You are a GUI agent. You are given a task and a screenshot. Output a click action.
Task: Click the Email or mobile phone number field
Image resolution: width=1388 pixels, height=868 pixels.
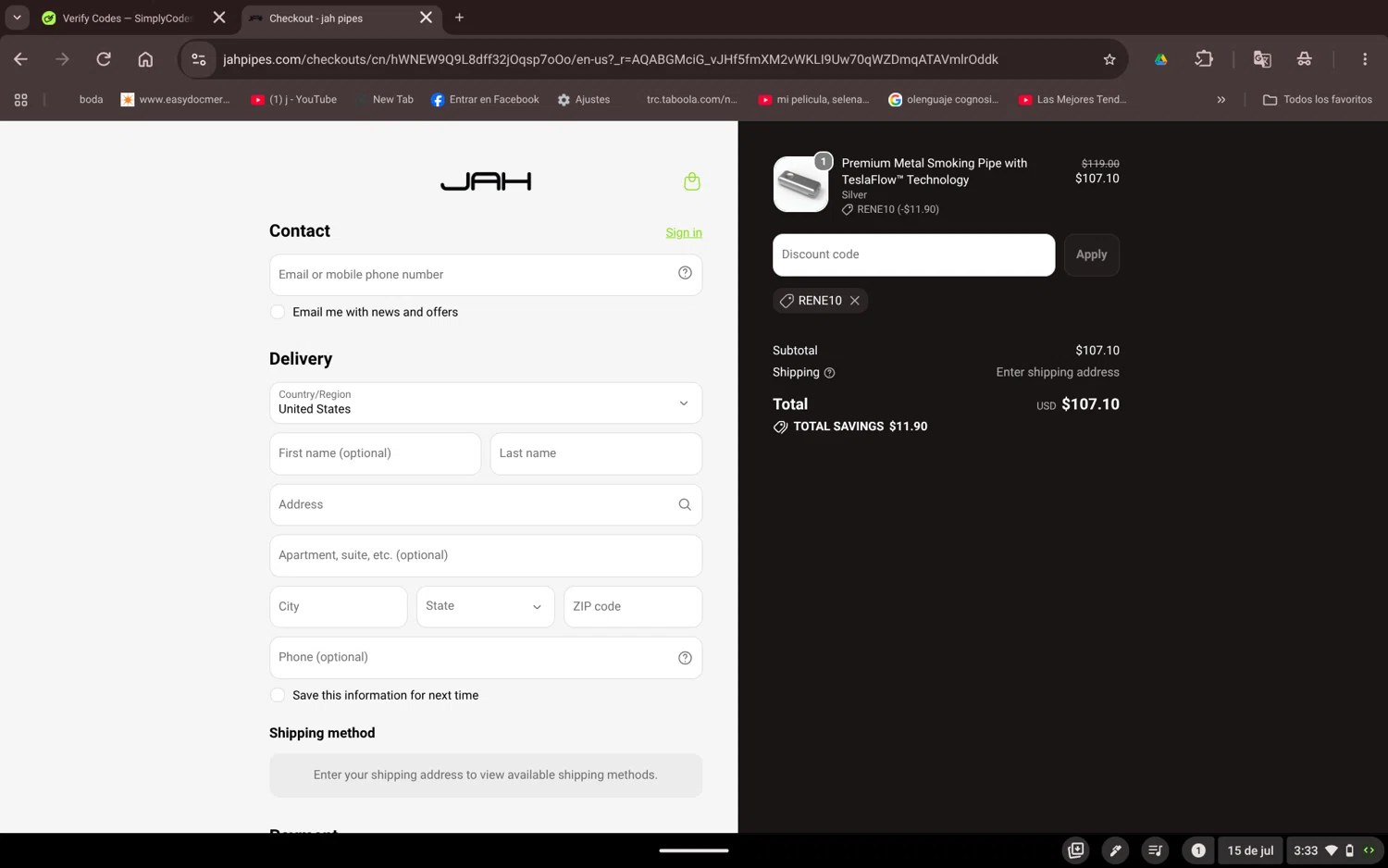click(x=486, y=275)
